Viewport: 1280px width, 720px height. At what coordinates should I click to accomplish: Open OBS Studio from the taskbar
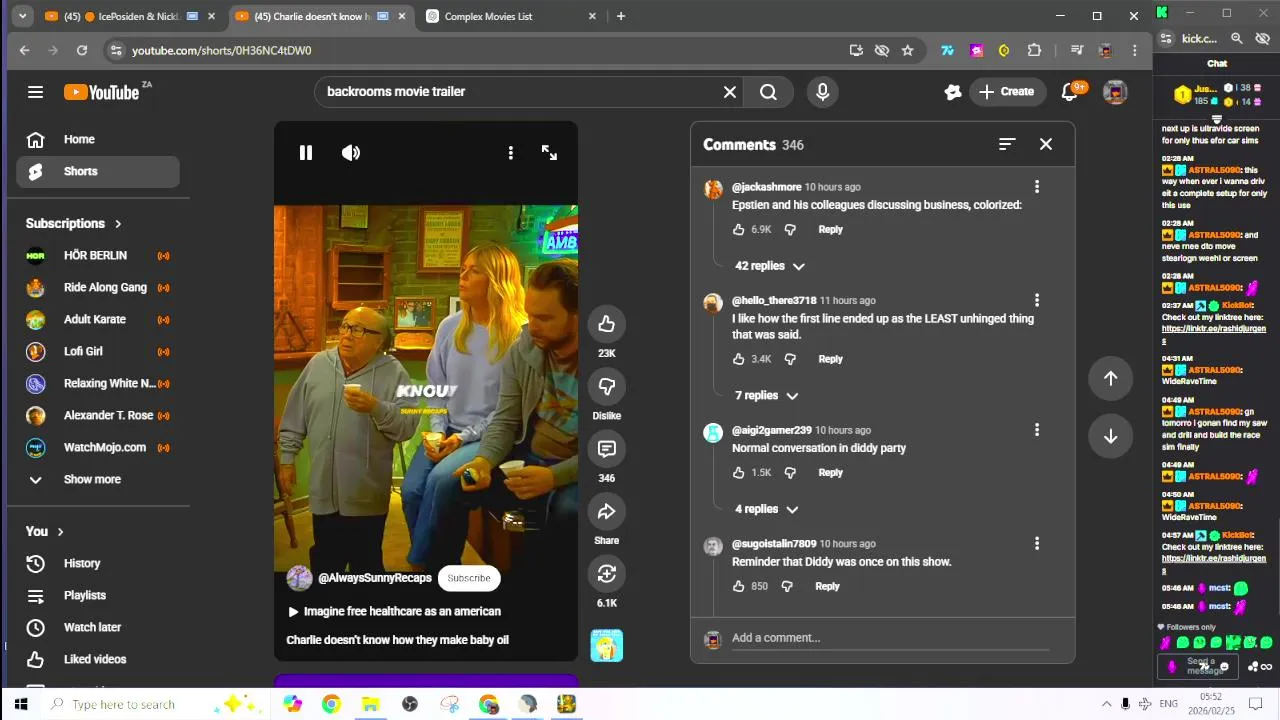click(x=409, y=705)
